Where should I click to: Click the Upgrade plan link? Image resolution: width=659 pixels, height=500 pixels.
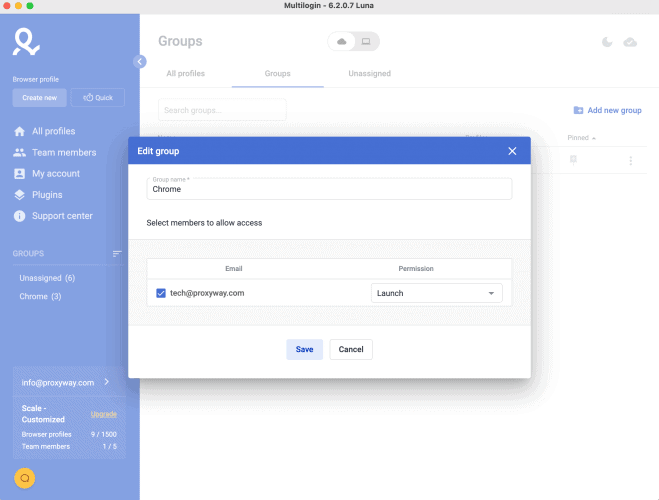pyautogui.click(x=104, y=414)
